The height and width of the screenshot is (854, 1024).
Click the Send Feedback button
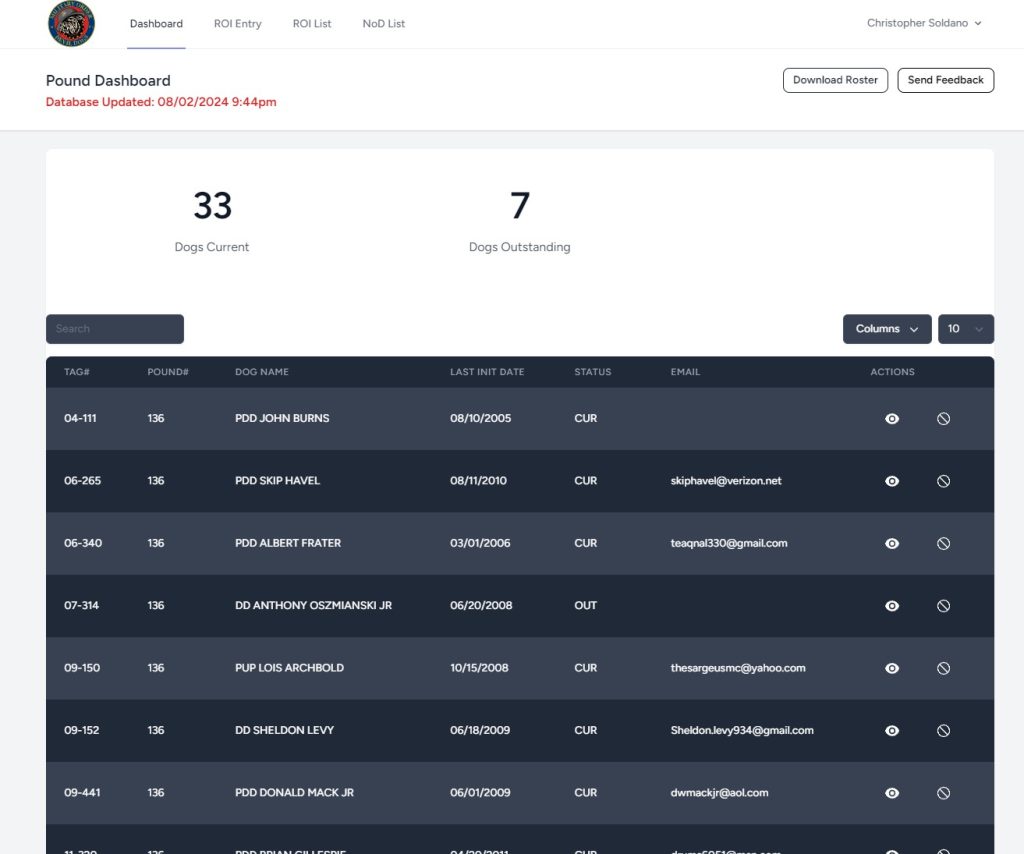click(945, 80)
